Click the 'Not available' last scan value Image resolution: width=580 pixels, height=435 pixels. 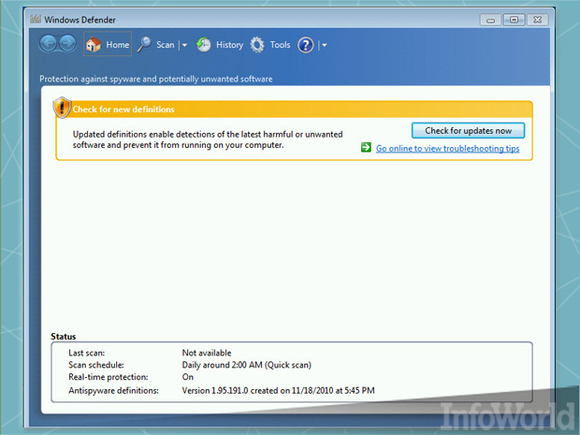(x=206, y=353)
